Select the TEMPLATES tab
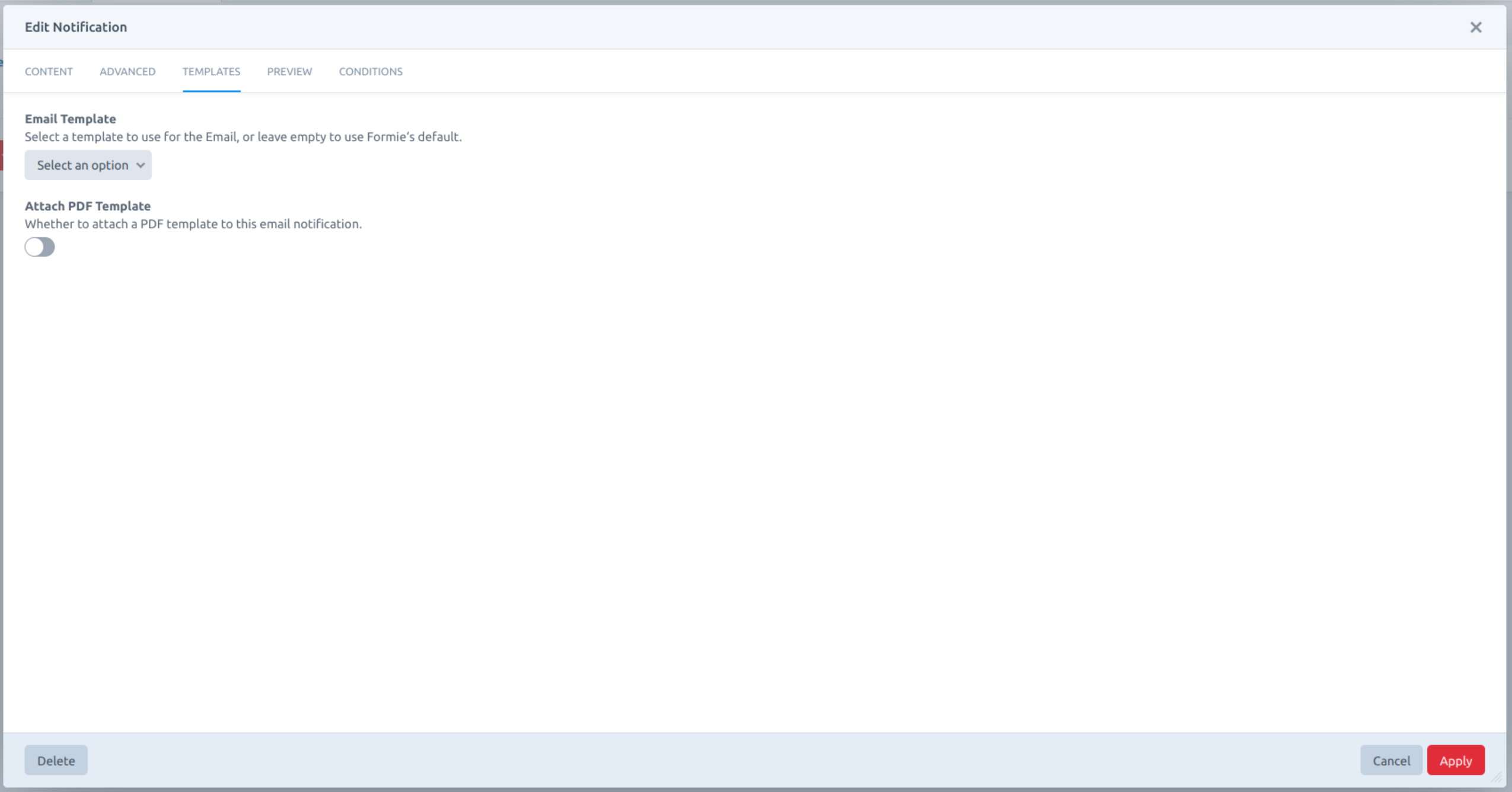Viewport: 1512px width, 792px height. click(210, 72)
